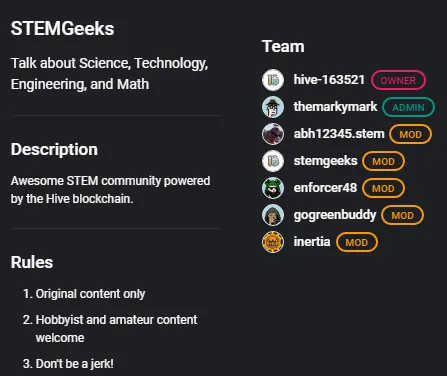
Task: Open the stemgeeks username link
Action: 325,161
